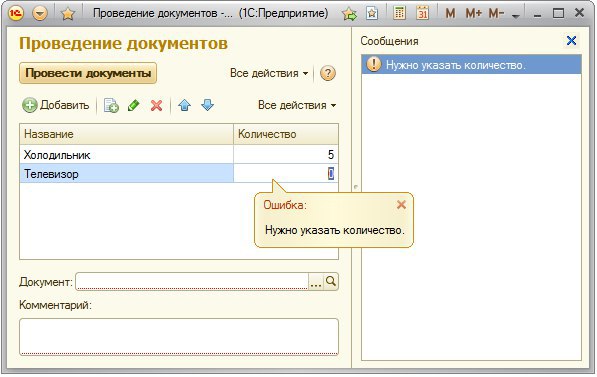Select the Холодильник row
The height and width of the screenshot is (377, 597).
[x=126, y=155]
